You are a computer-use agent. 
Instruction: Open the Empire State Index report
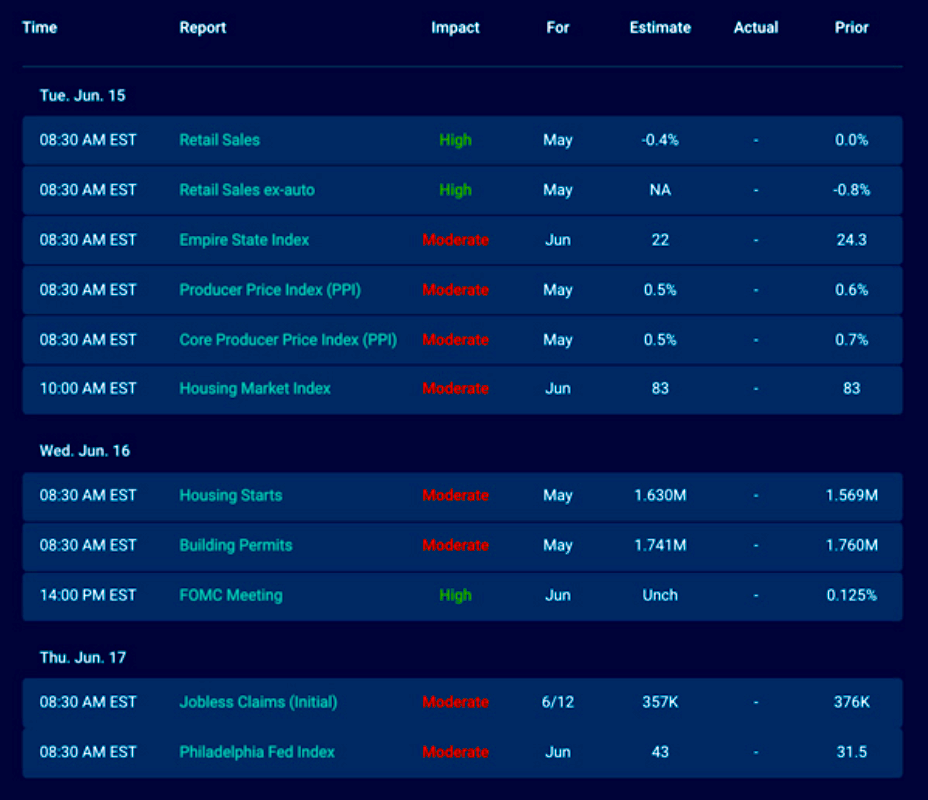coord(244,240)
